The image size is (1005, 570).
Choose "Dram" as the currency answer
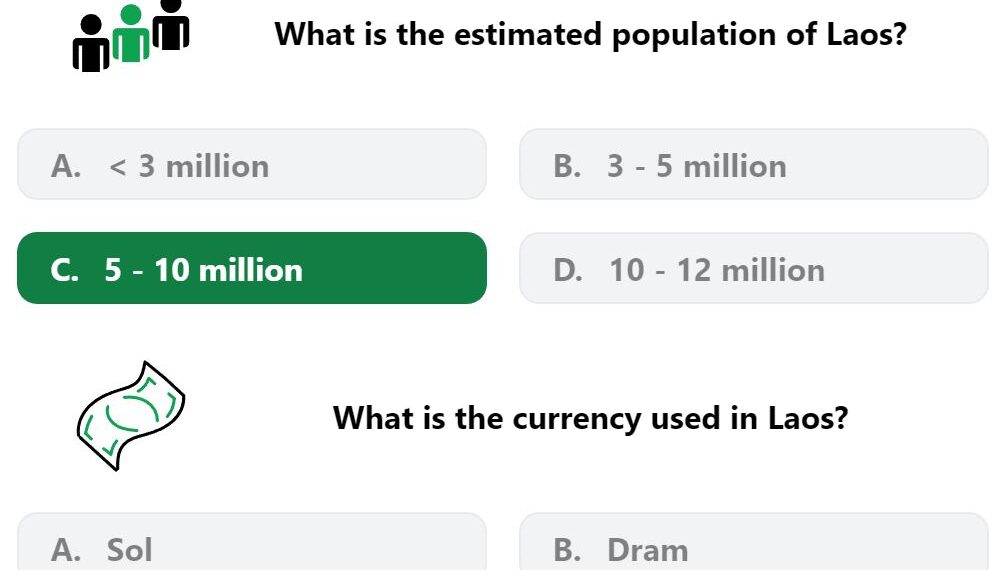click(x=754, y=542)
